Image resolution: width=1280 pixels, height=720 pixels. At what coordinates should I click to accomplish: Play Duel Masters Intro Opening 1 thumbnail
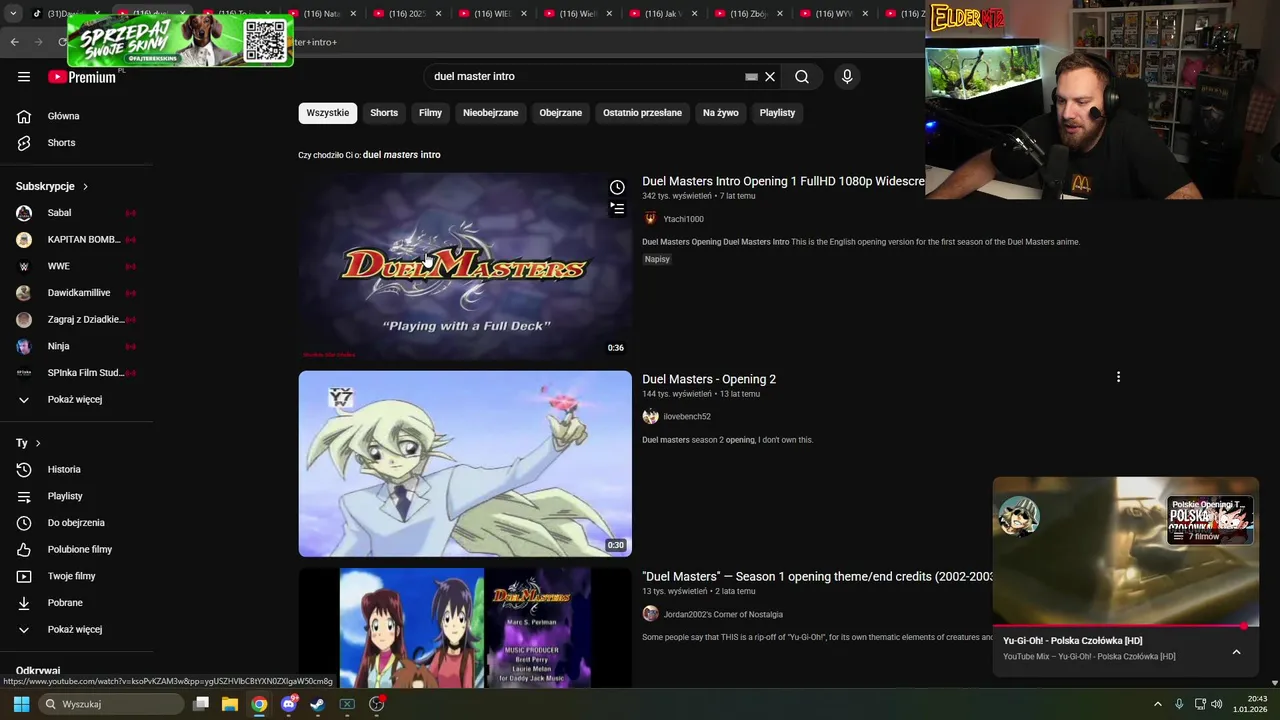point(465,265)
